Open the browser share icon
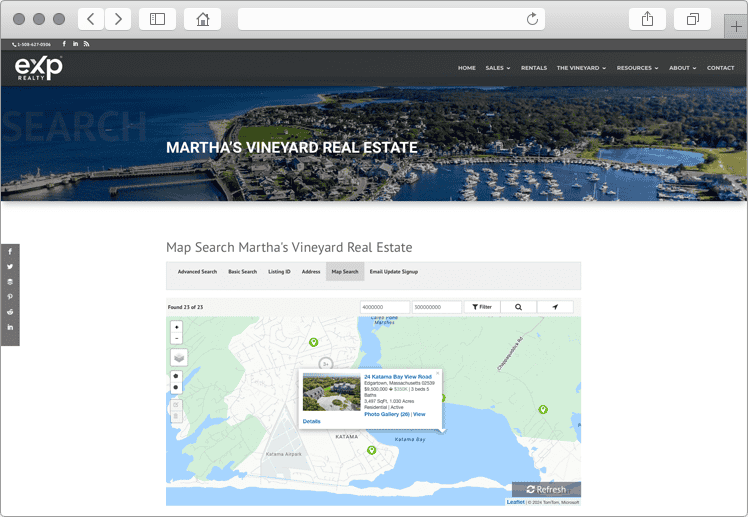 (x=647, y=19)
